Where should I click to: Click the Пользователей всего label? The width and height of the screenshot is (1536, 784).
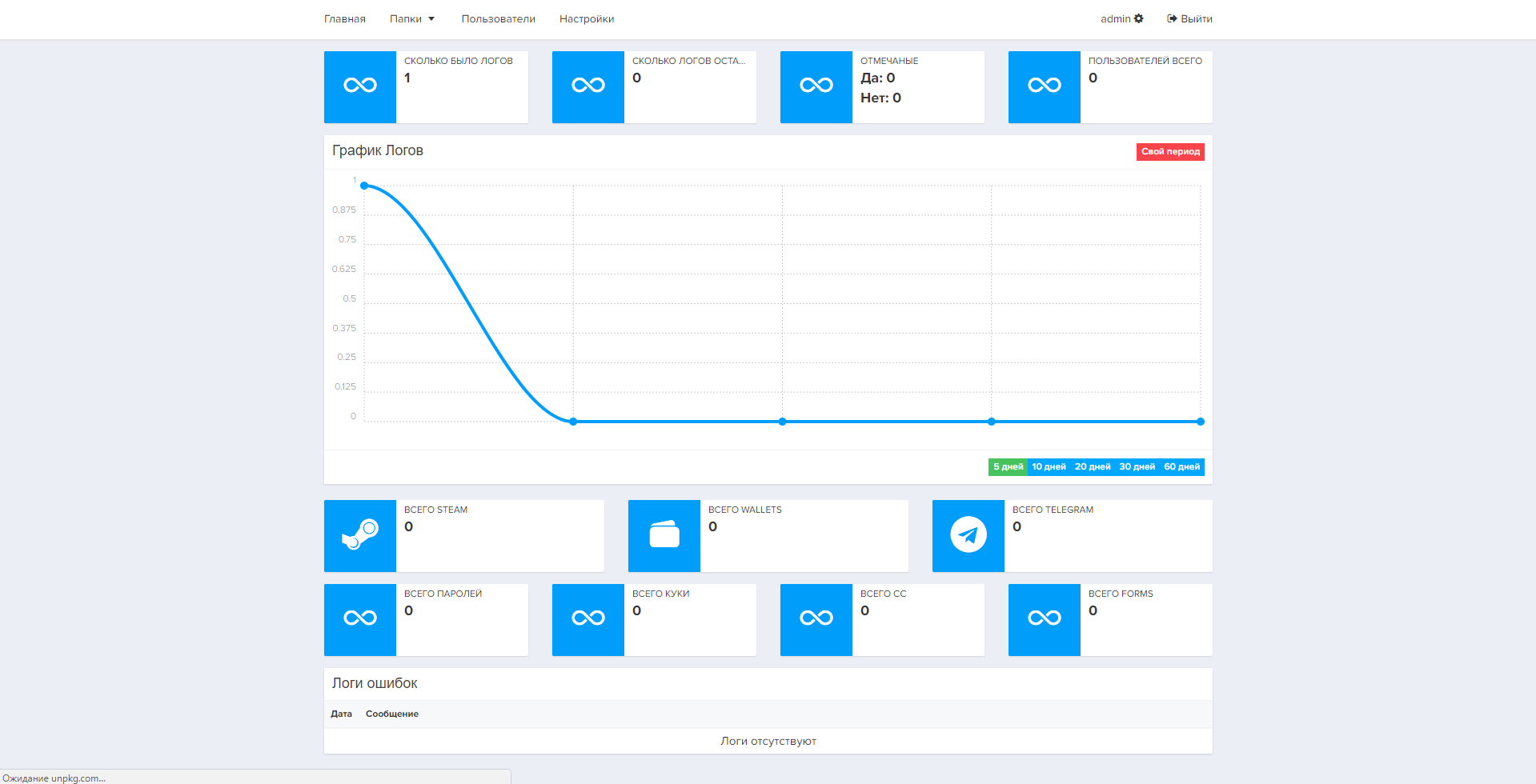click(1145, 61)
